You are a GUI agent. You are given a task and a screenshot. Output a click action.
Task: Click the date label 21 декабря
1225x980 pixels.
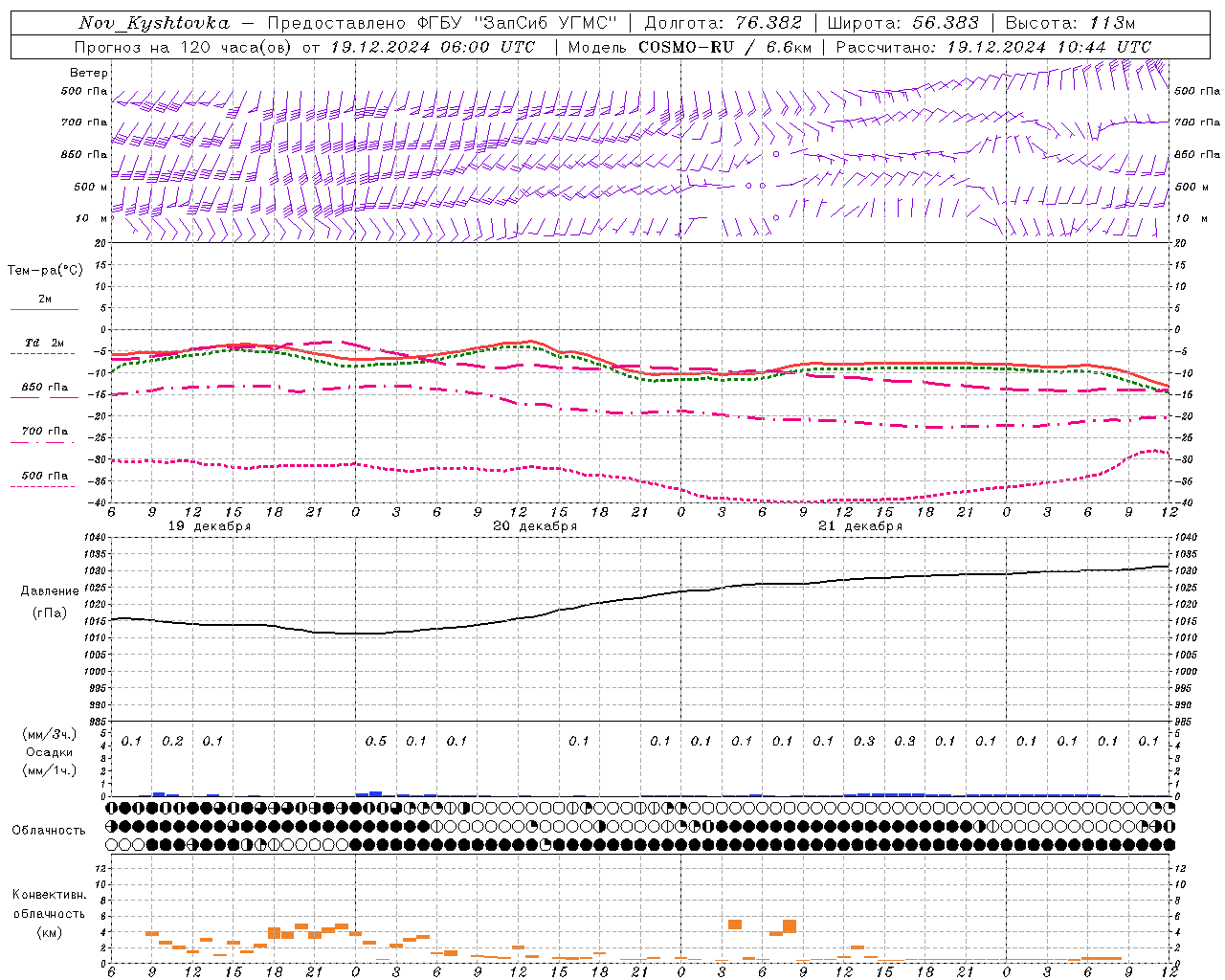point(860,526)
